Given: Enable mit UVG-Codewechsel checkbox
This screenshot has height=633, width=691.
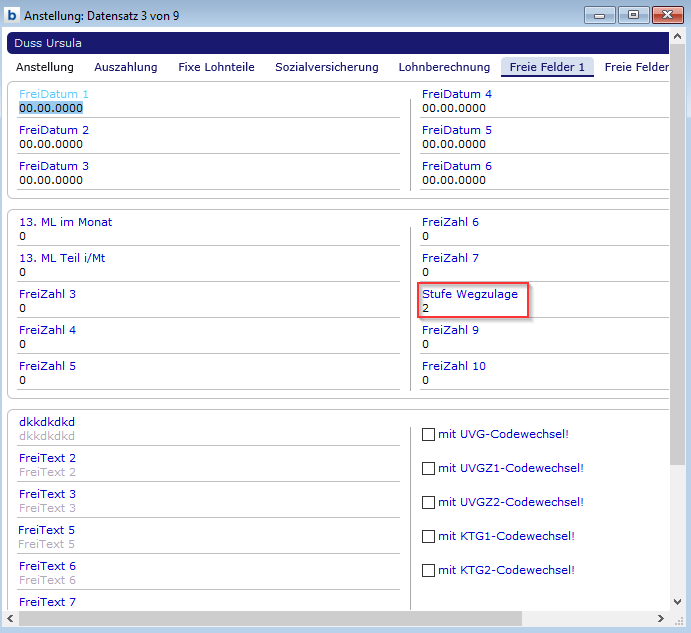Looking at the screenshot, I should 429,435.
